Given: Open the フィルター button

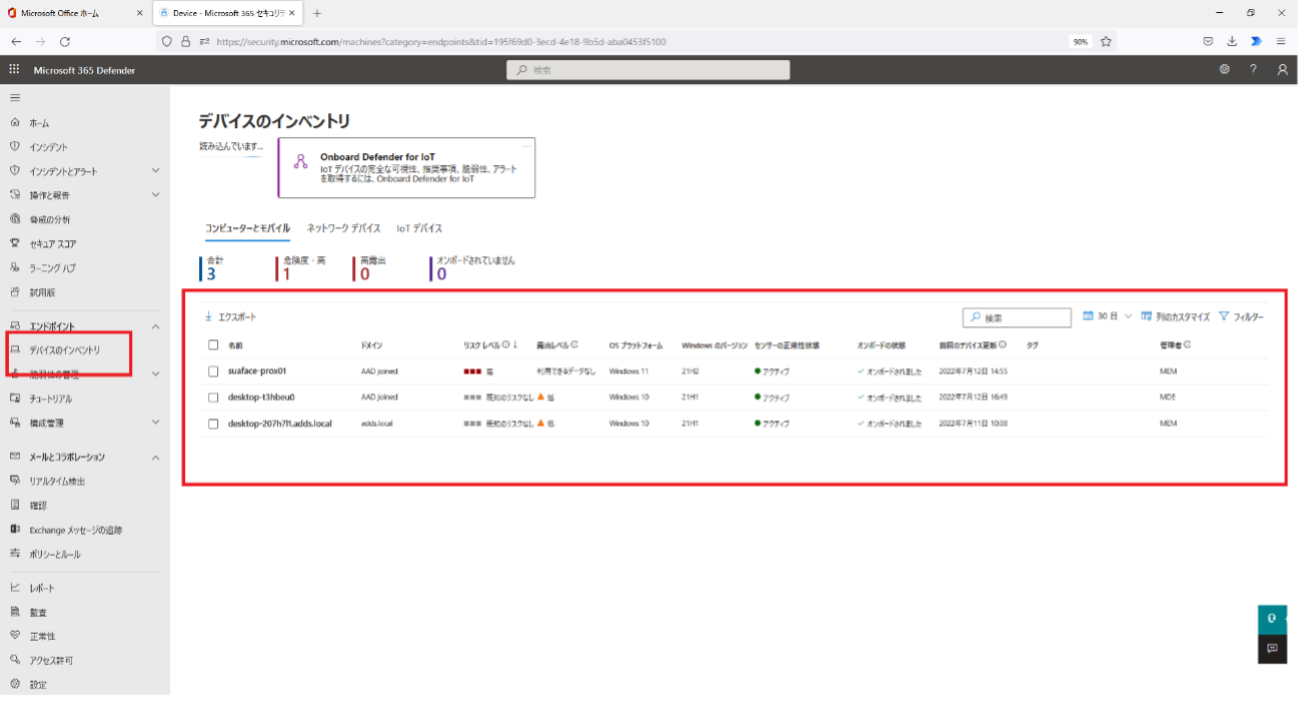Looking at the screenshot, I should coord(1241,317).
